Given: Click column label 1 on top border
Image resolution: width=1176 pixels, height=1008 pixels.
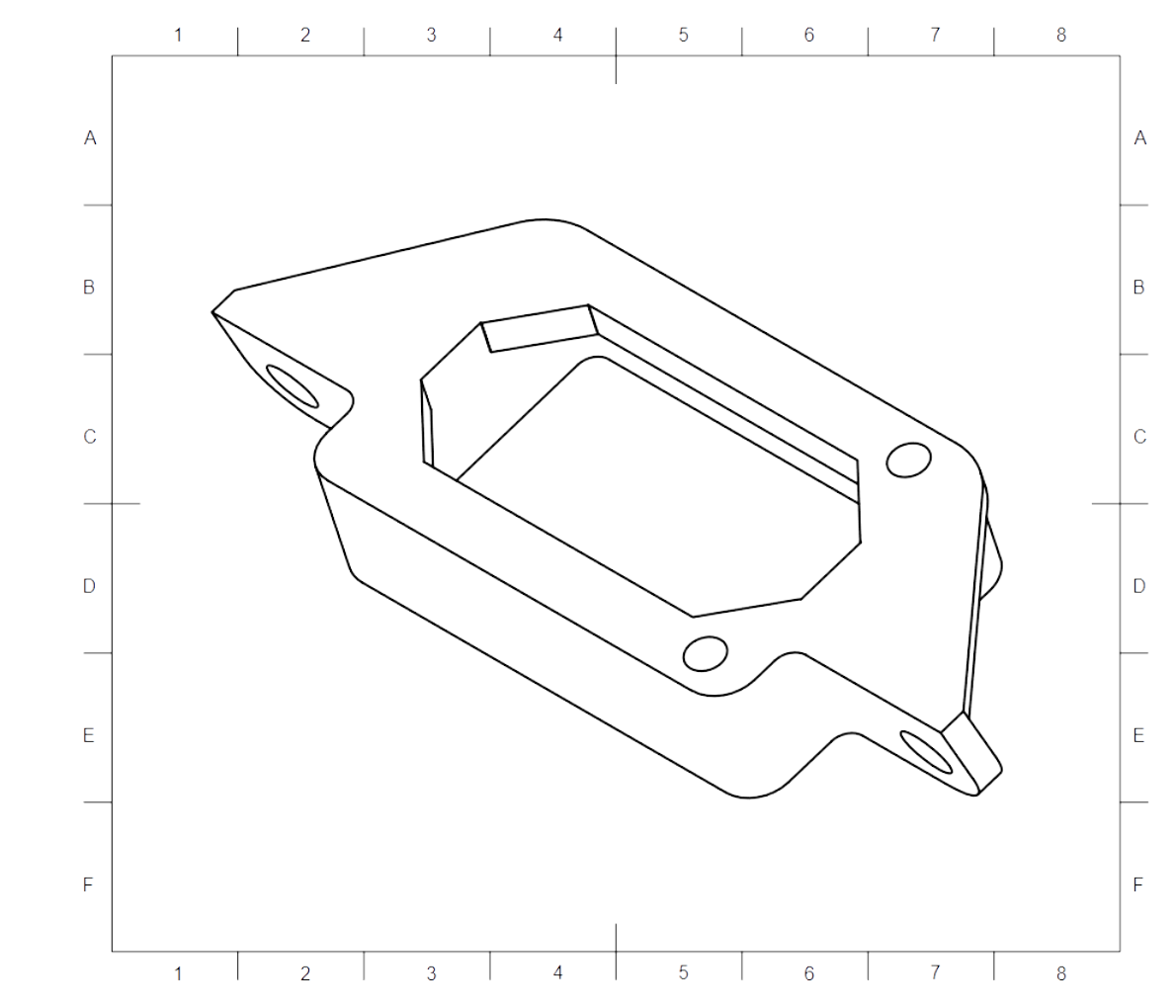Looking at the screenshot, I should [x=178, y=36].
